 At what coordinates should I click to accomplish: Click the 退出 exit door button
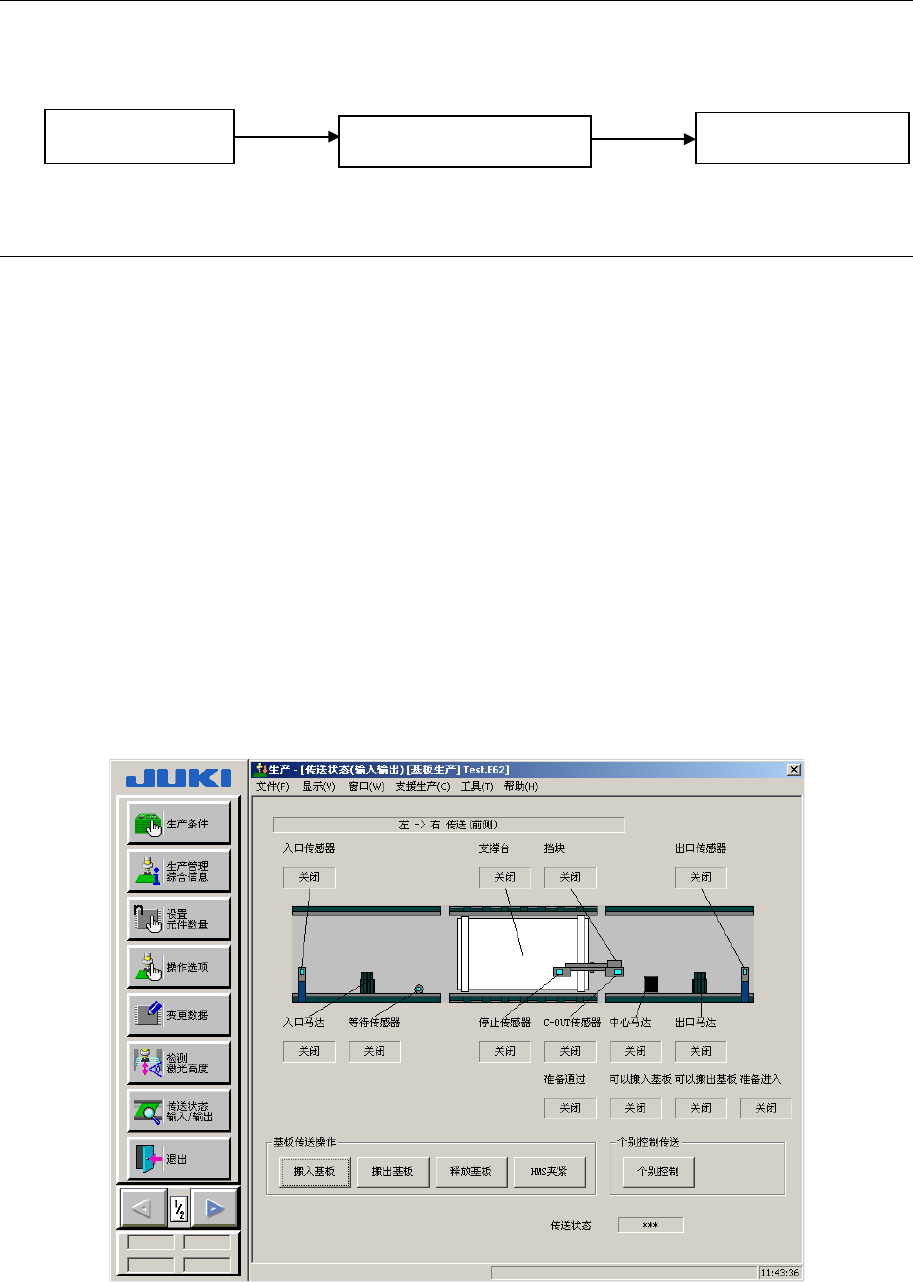179,1158
